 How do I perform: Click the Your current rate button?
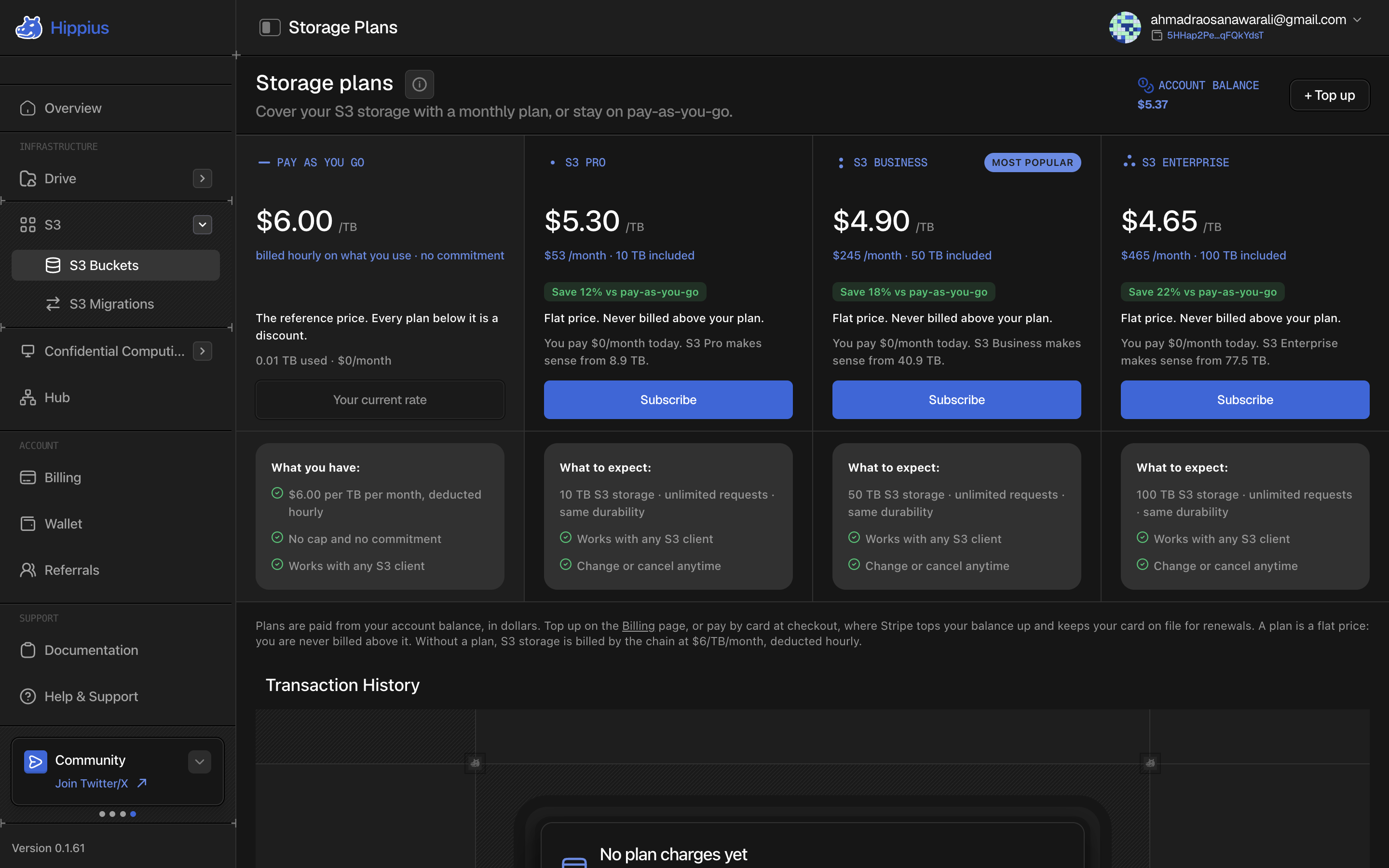click(380, 400)
